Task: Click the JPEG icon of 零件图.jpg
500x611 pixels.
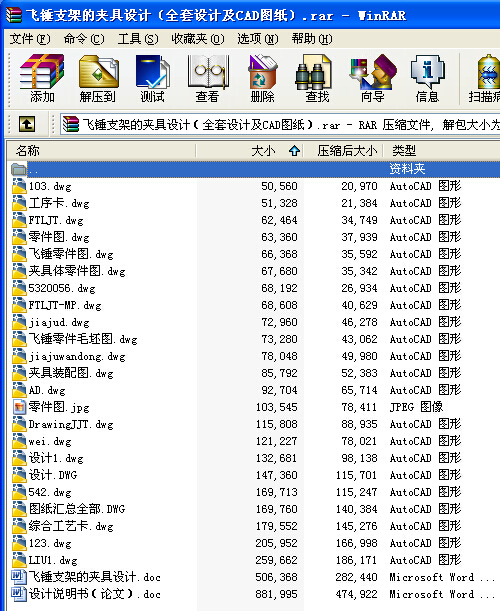Action: click(19, 407)
